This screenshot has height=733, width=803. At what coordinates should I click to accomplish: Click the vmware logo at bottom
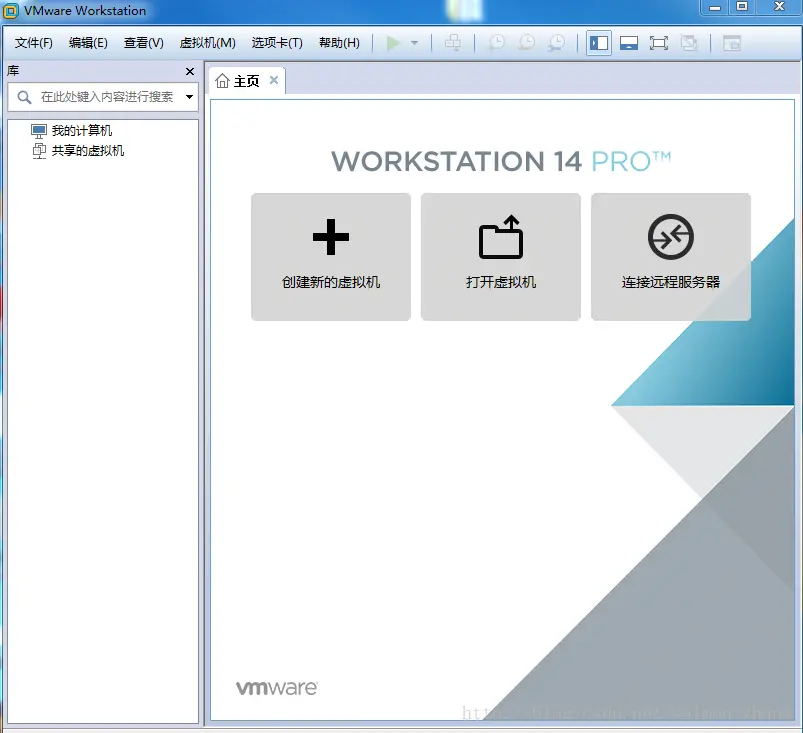(277, 688)
